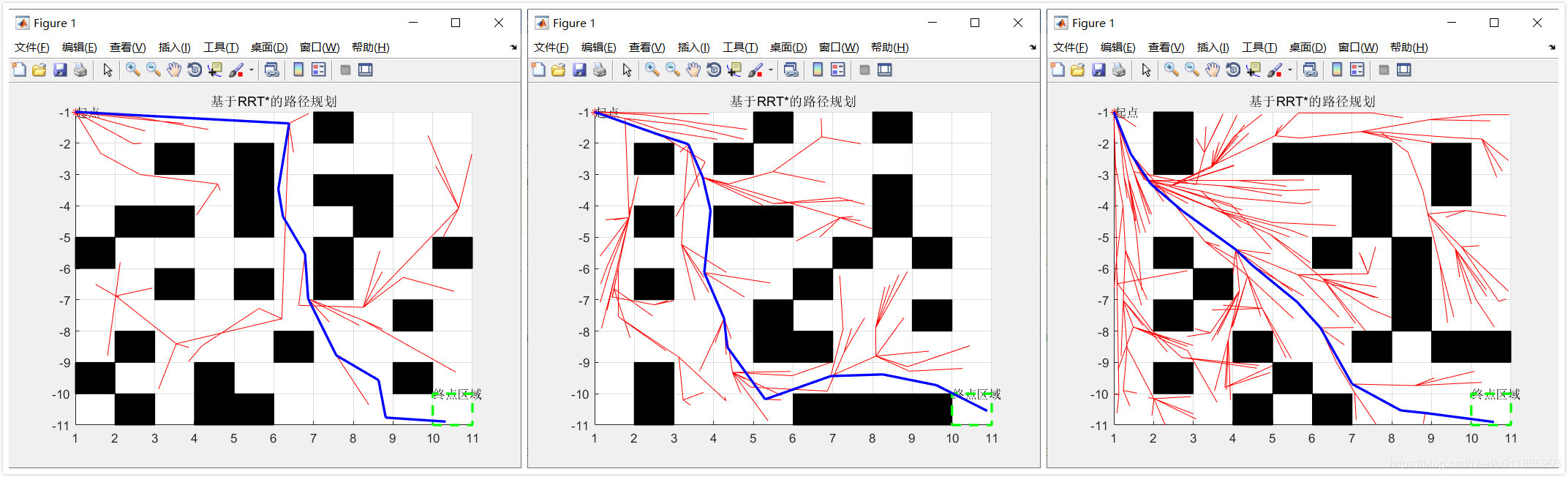1568x477 pixels.
Task: Click Save Figure icon in middle Figure window
Action: pos(579,70)
